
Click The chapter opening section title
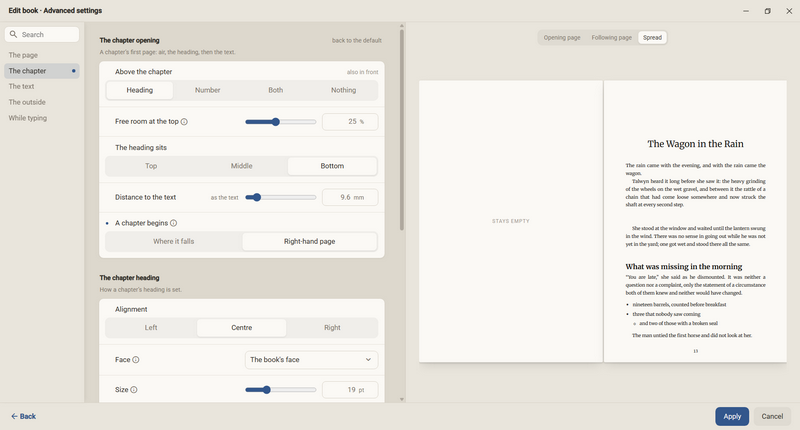click(130, 40)
